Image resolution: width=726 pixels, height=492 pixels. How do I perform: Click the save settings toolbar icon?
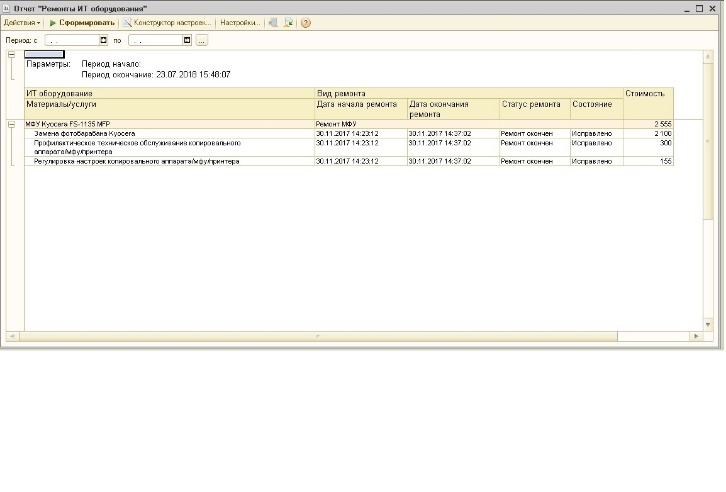(288, 23)
